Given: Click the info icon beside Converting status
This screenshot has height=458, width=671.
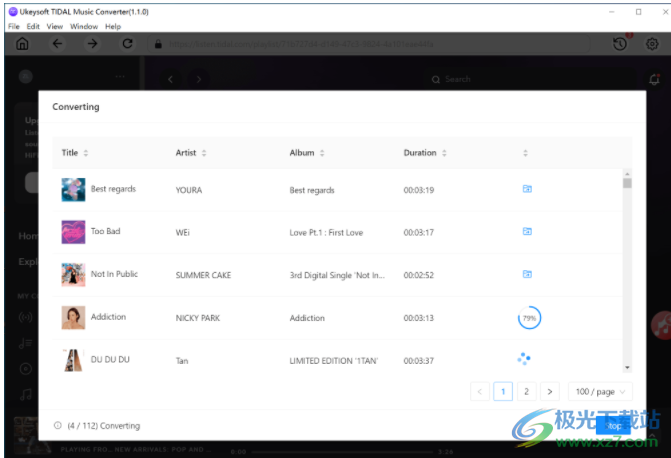Looking at the screenshot, I should (57, 425).
